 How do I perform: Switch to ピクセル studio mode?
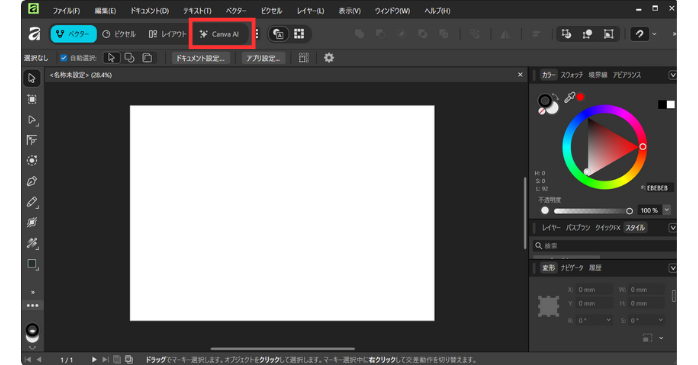pyautogui.click(x=119, y=34)
